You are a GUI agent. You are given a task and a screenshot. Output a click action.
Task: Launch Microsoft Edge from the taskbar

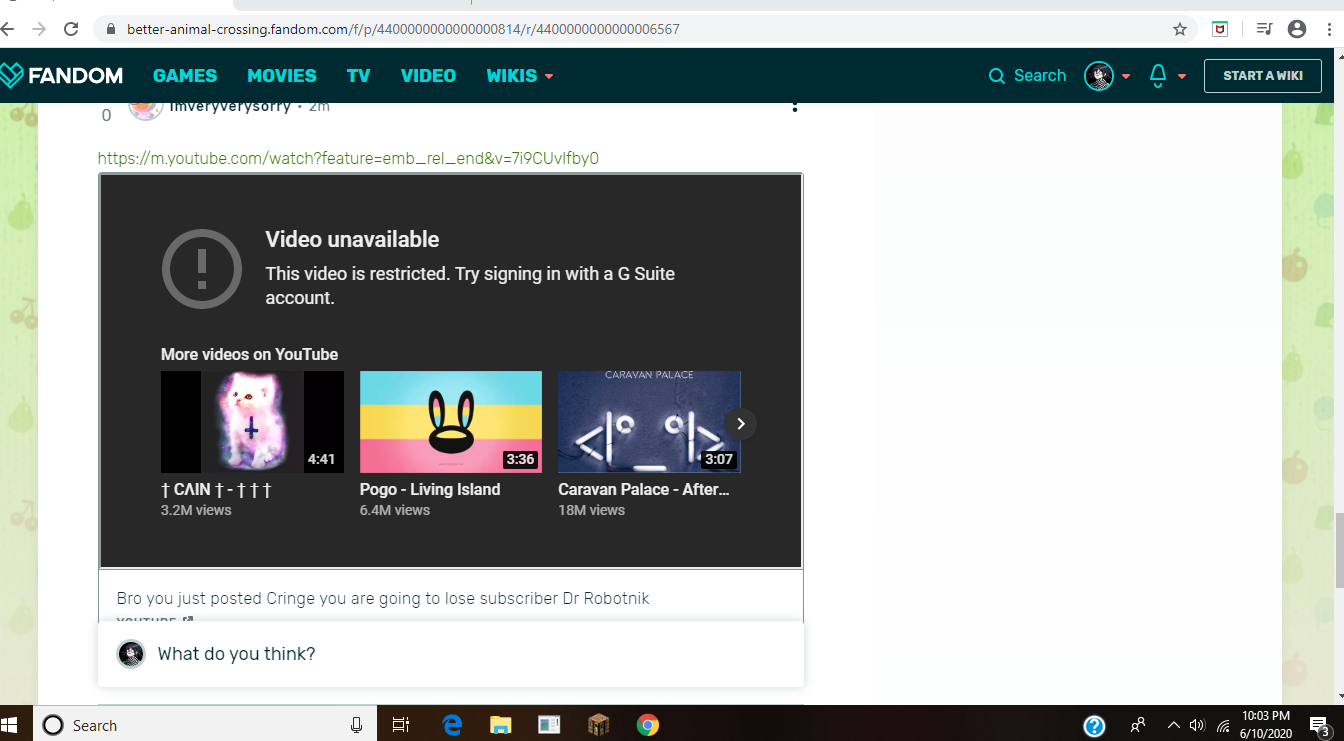coord(452,725)
